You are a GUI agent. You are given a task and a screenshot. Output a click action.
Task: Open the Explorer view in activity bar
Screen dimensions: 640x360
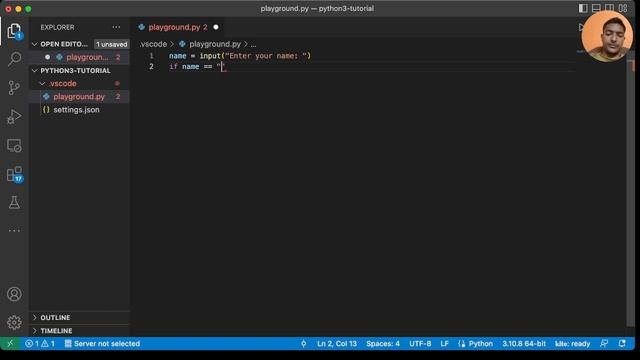[x=14, y=31]
